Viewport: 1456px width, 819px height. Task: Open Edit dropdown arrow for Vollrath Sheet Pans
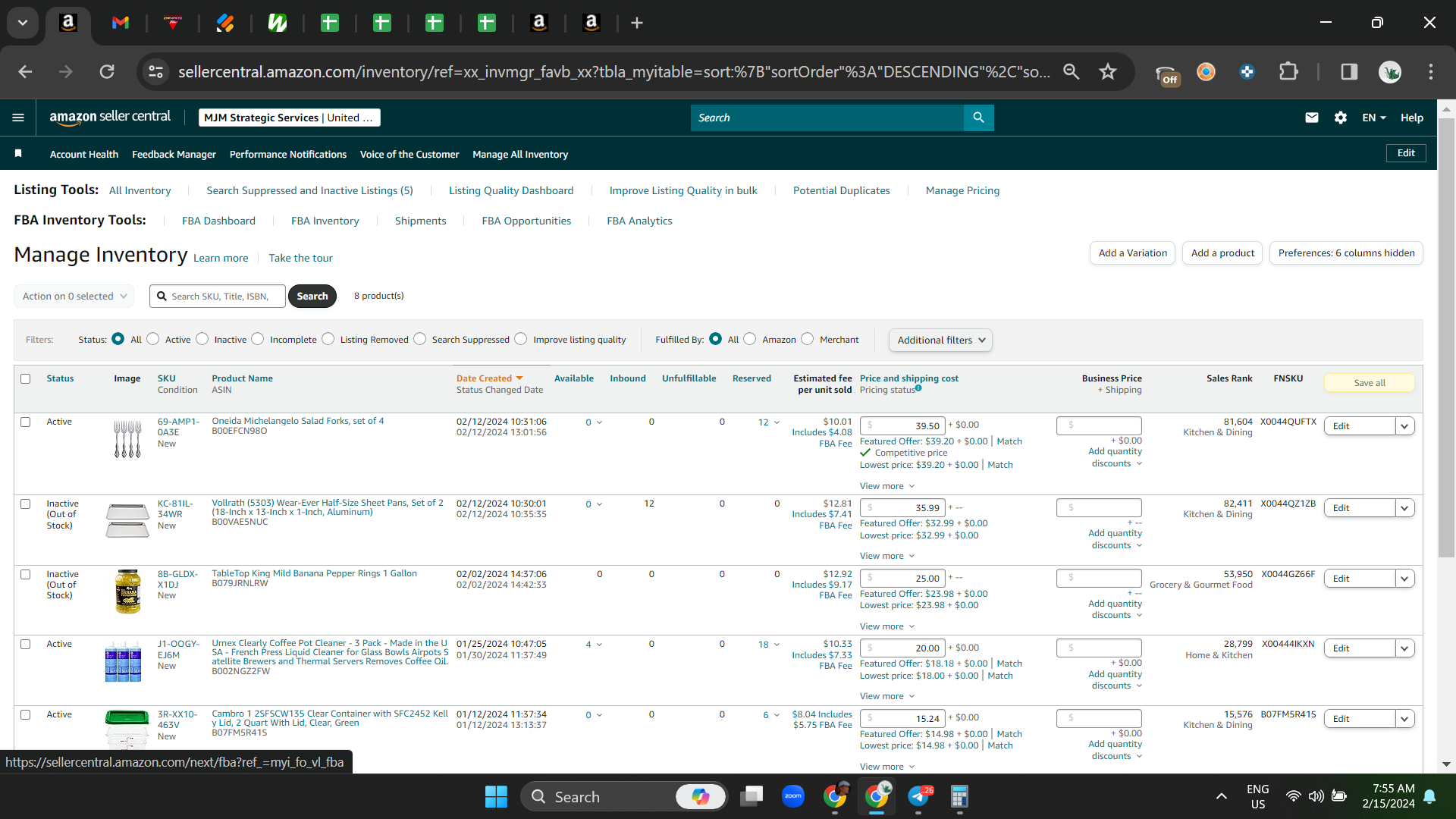coord(1405,508)
